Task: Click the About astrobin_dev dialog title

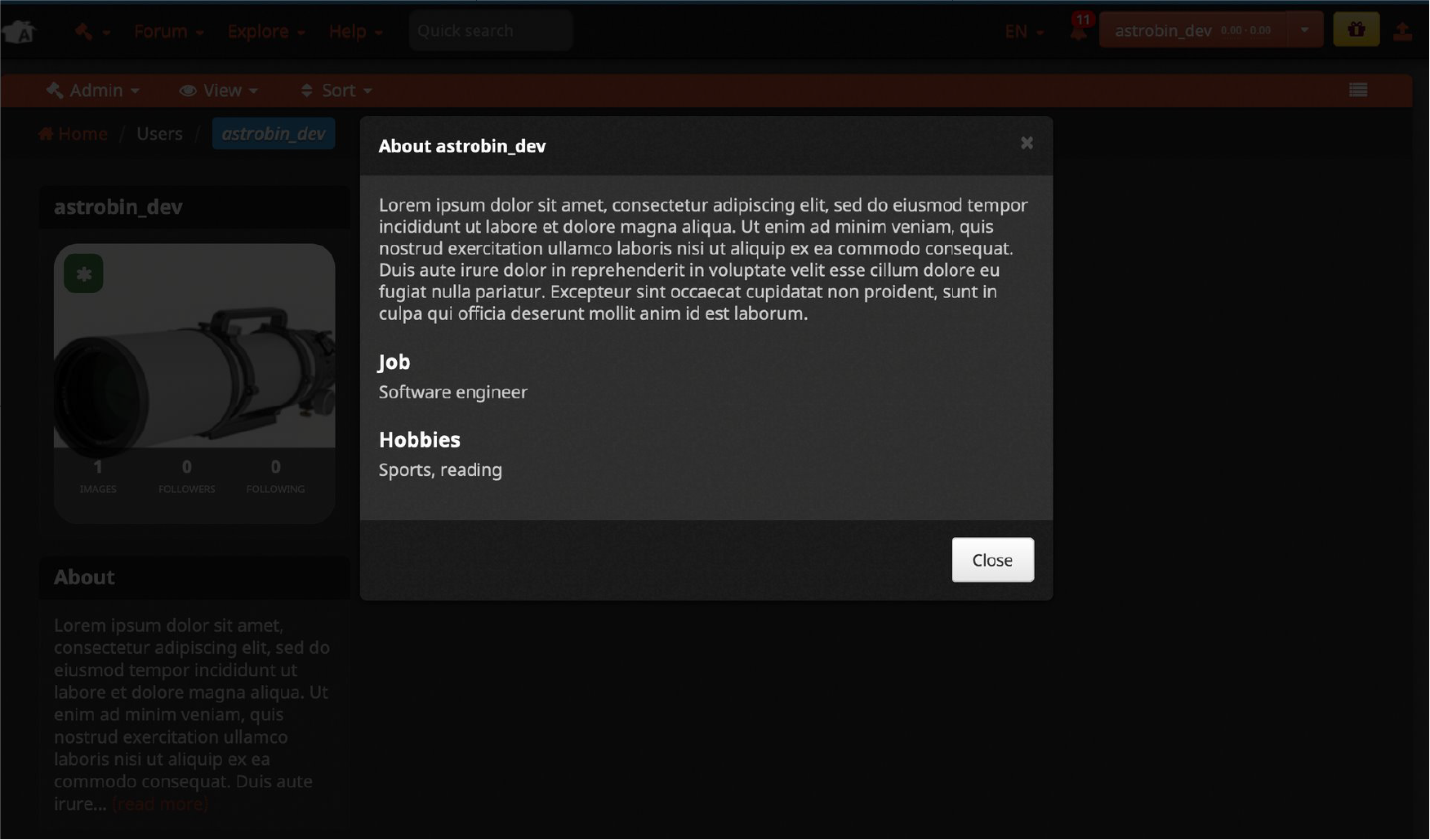Action: coord(462,146)
